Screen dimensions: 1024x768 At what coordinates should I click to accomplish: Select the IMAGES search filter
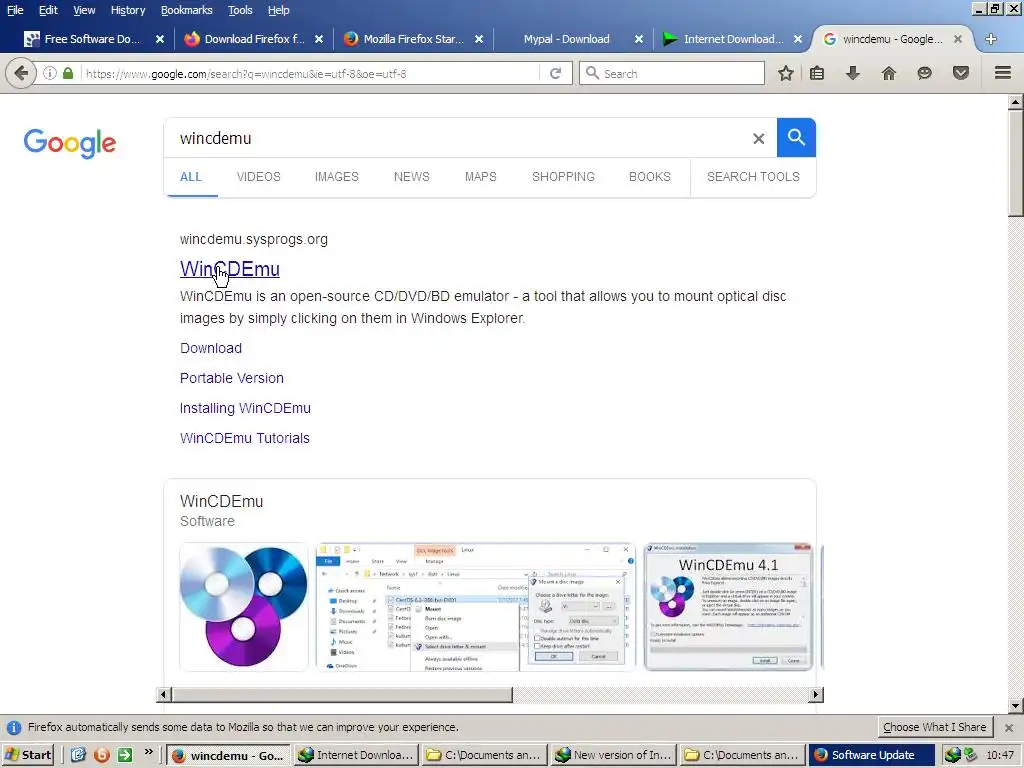(x=336, y=176)
